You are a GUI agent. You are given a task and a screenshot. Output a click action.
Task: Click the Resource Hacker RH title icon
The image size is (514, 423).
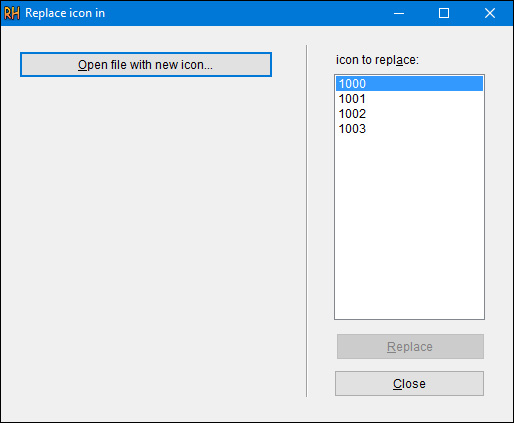[x=12, y=13]
